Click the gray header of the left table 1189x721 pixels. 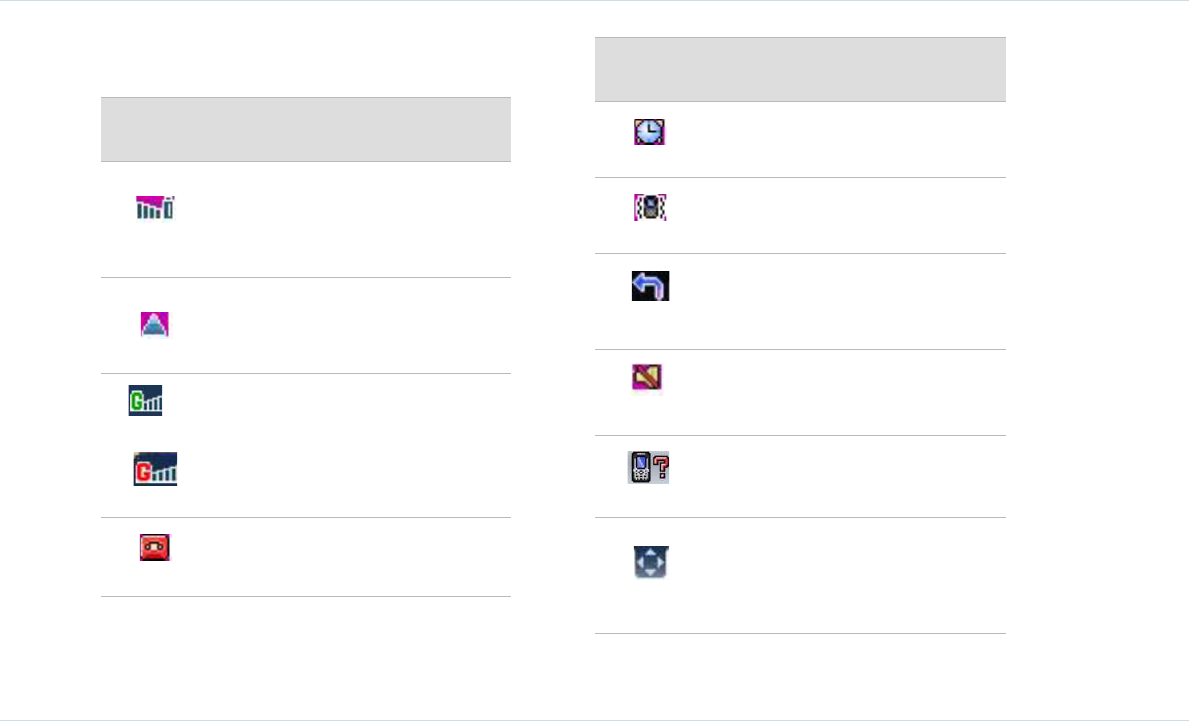305,129
